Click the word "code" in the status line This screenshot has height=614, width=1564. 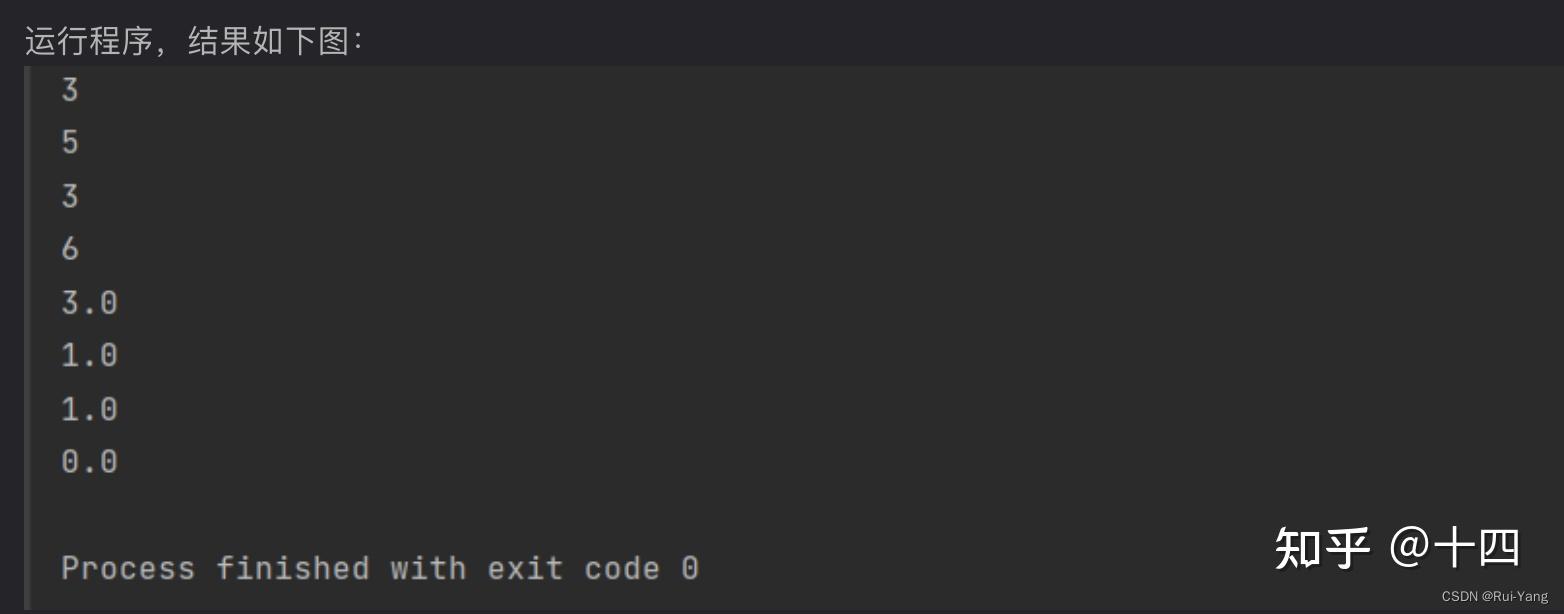pos(622,568)
